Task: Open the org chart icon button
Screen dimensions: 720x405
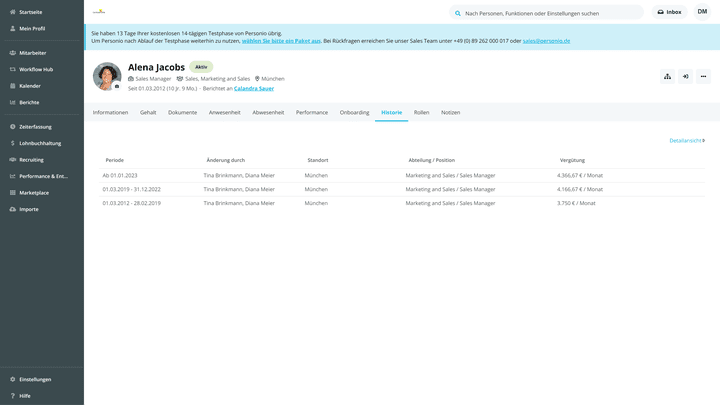Action: (x=668, y=76)
